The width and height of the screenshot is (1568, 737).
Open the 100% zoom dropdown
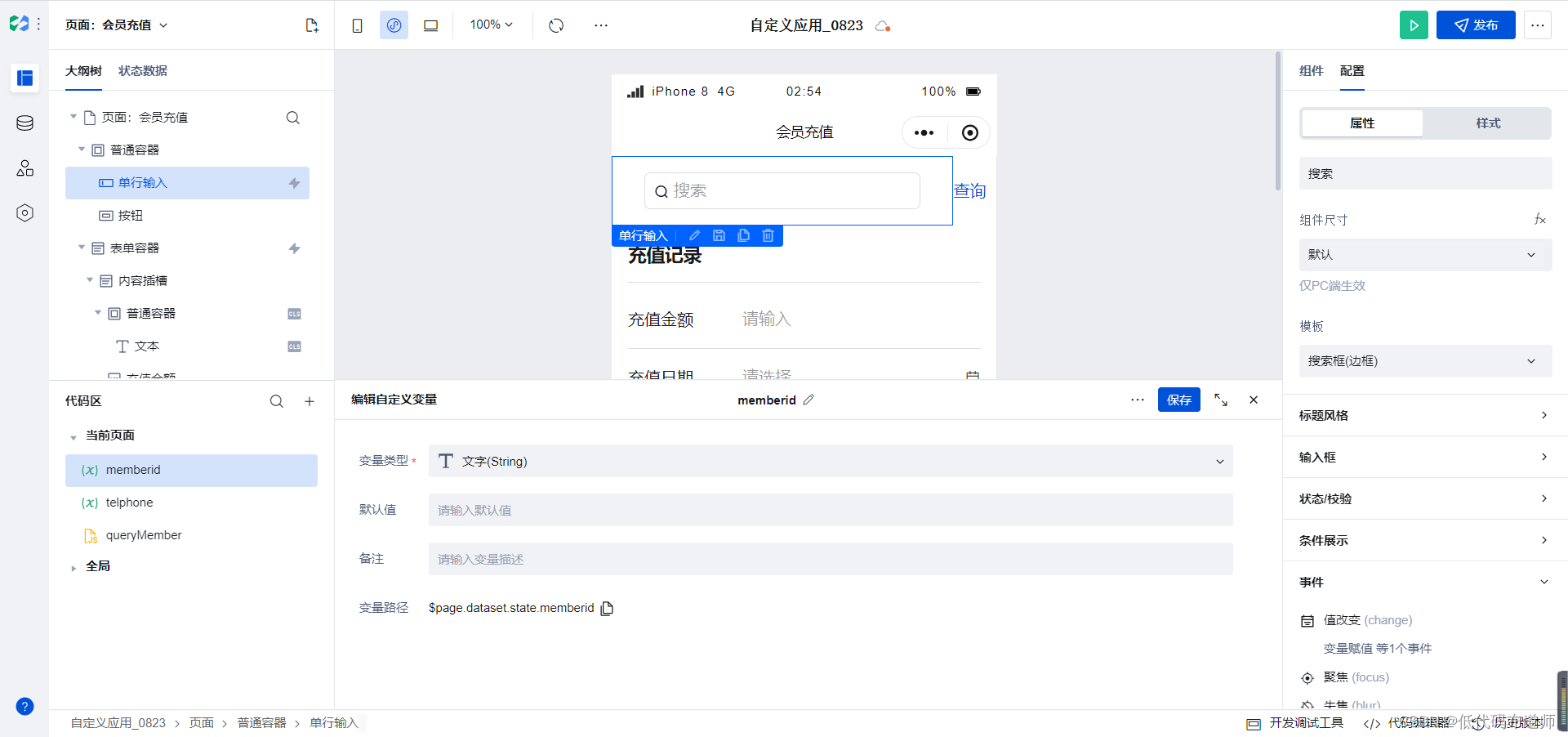coord(492,25)
